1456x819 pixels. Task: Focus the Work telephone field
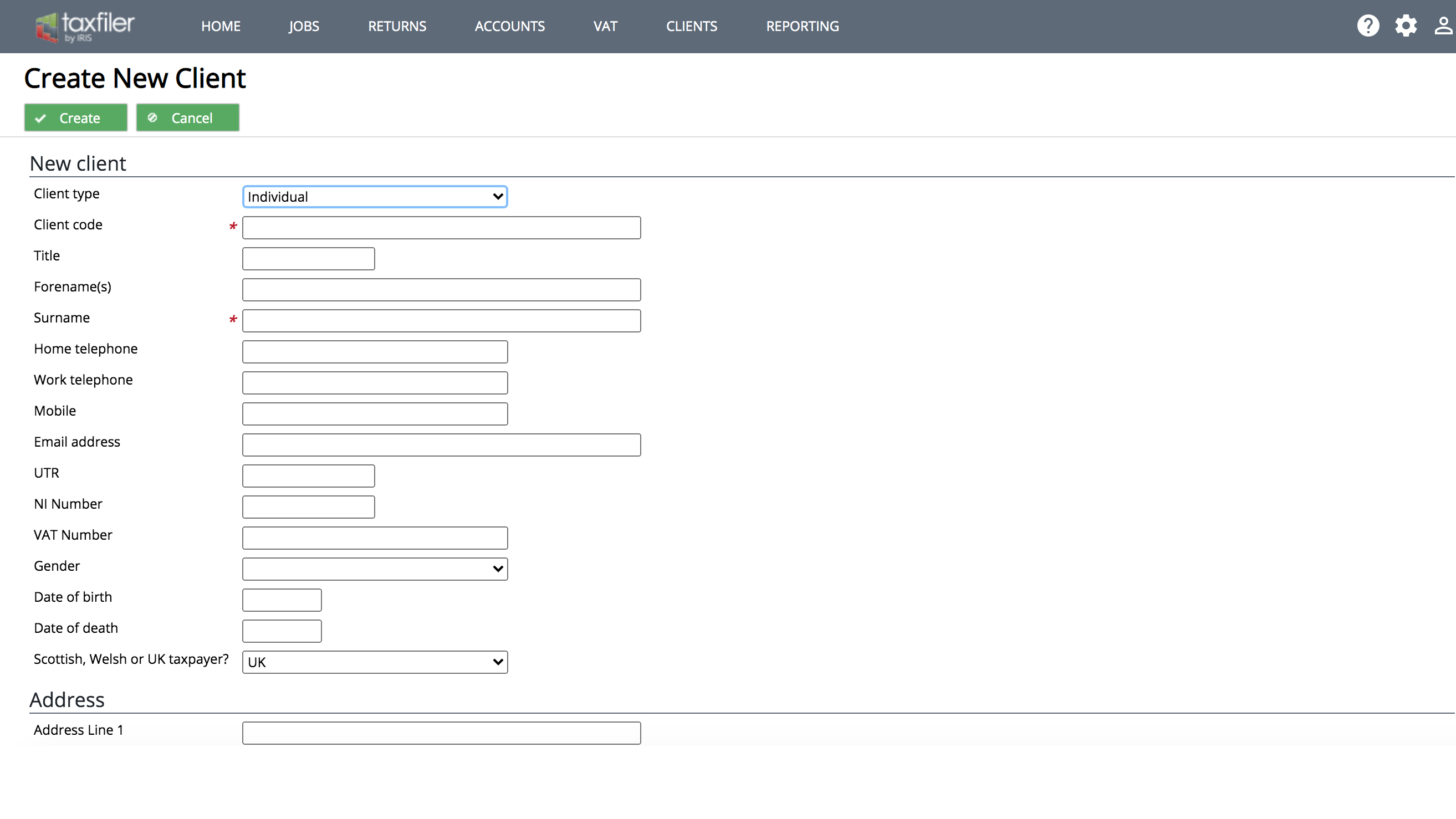[x=375, y=383]
